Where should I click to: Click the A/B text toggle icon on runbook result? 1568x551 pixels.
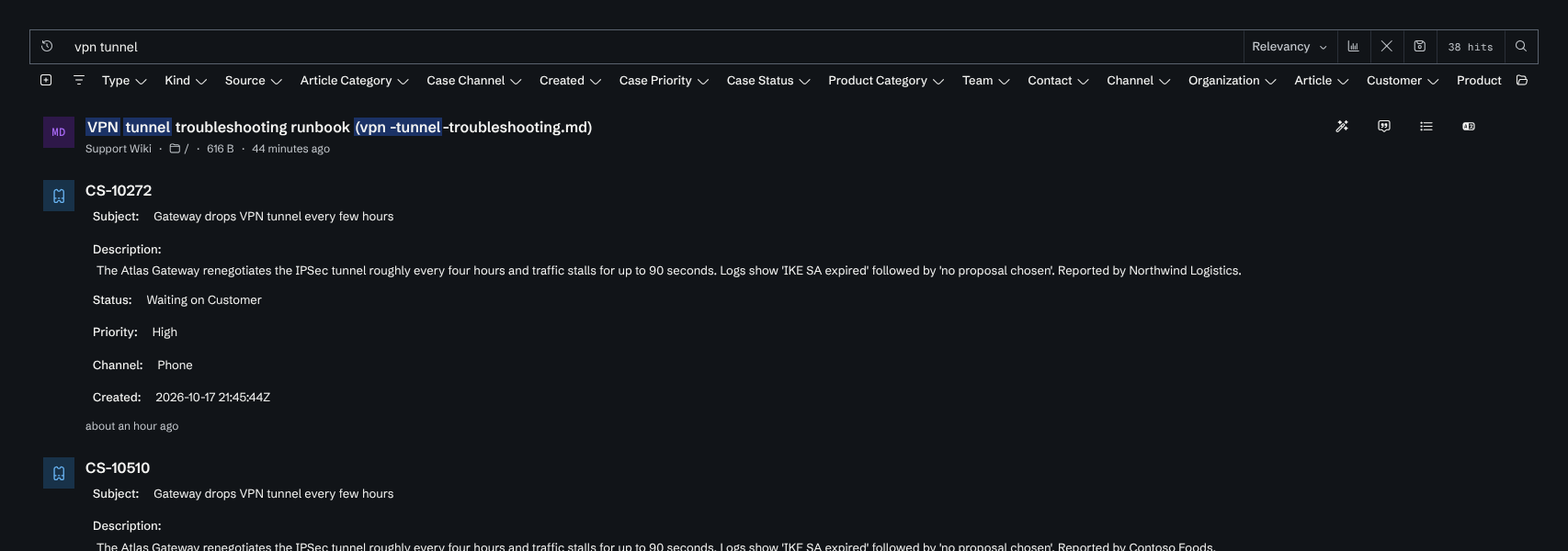(x=1469, y=126)
